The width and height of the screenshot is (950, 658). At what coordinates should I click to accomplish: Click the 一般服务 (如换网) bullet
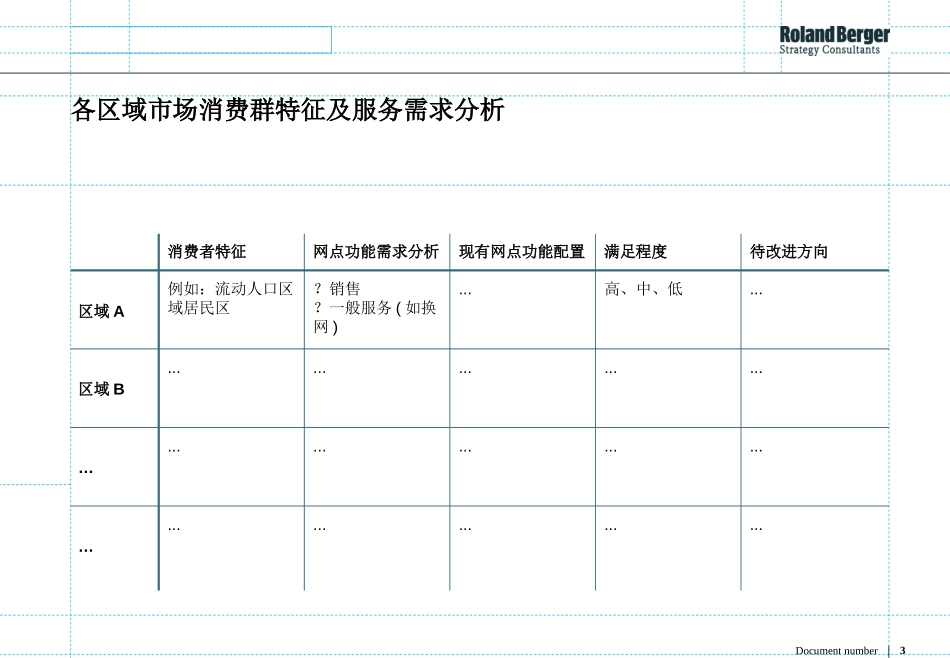click(x=375, y=317)
